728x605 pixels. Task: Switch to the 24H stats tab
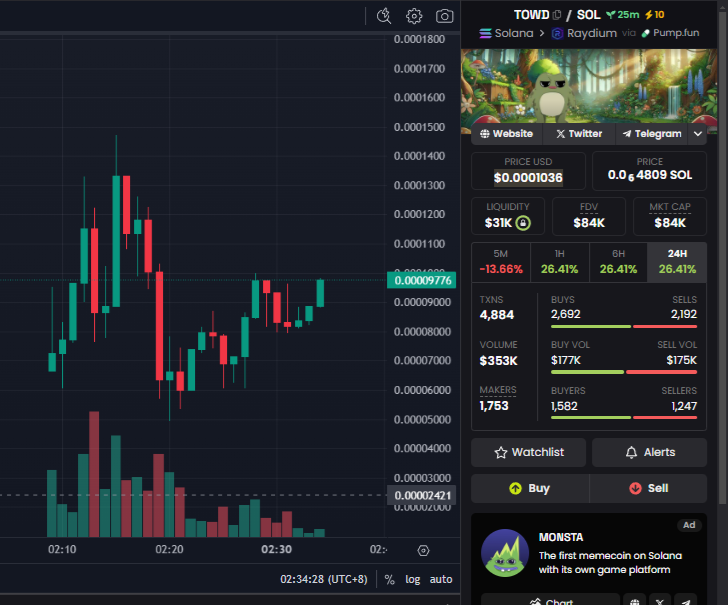(677, 262)
